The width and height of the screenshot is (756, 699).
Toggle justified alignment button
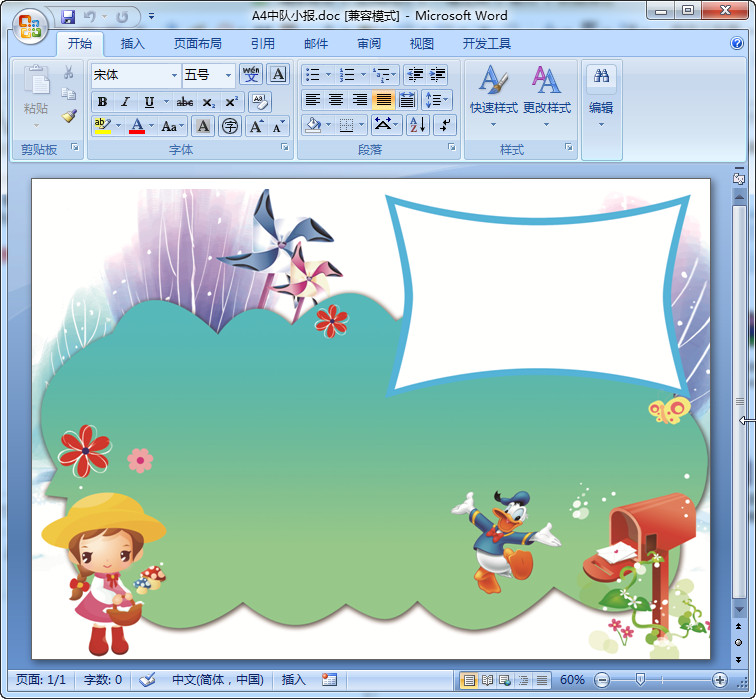(x=383, y=100)
